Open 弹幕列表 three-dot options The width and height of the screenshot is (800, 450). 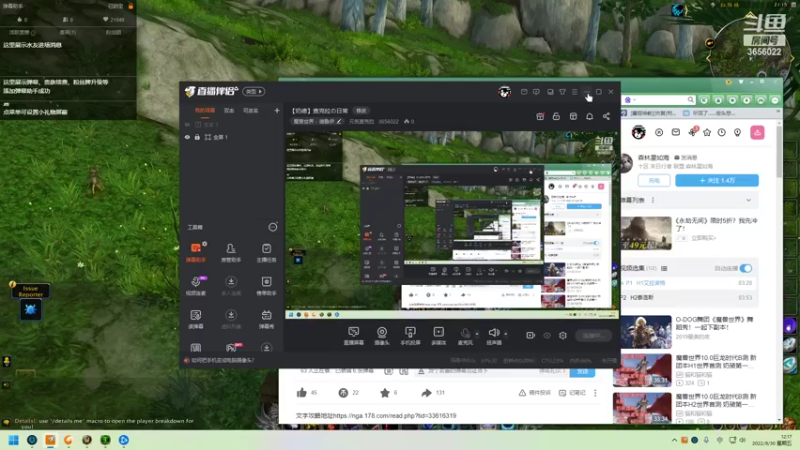pos(653,200)
